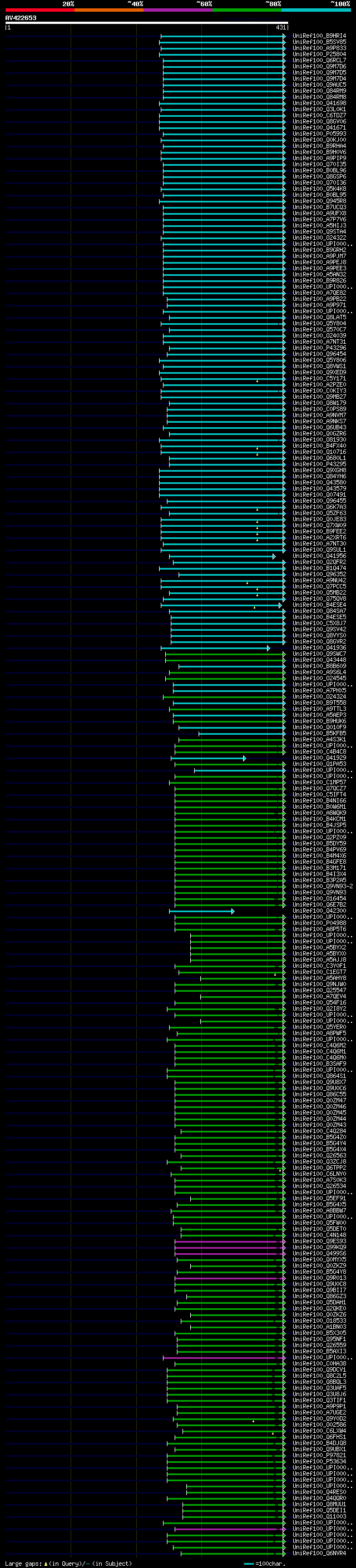Click the green ~80% identity legend segment
The image size is (356, 1568).
(247, 10)
